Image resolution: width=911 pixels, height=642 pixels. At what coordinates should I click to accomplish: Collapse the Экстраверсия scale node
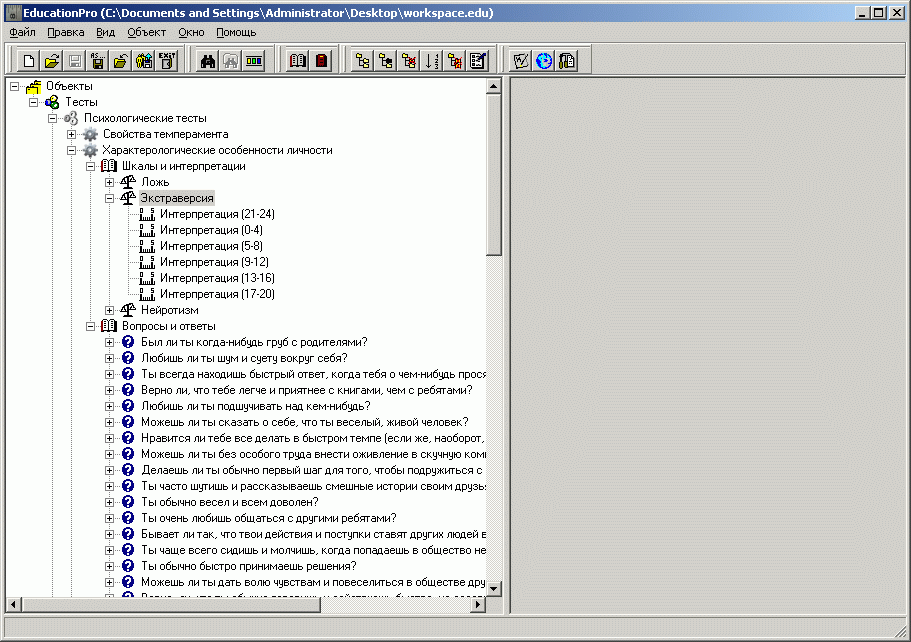point(110,198)
